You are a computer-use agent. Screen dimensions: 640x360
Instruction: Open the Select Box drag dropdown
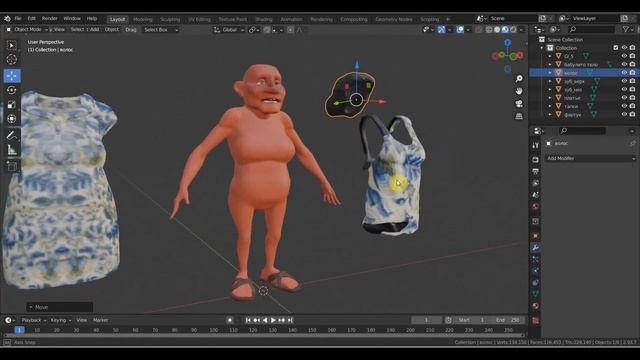[x=161, y=30]
